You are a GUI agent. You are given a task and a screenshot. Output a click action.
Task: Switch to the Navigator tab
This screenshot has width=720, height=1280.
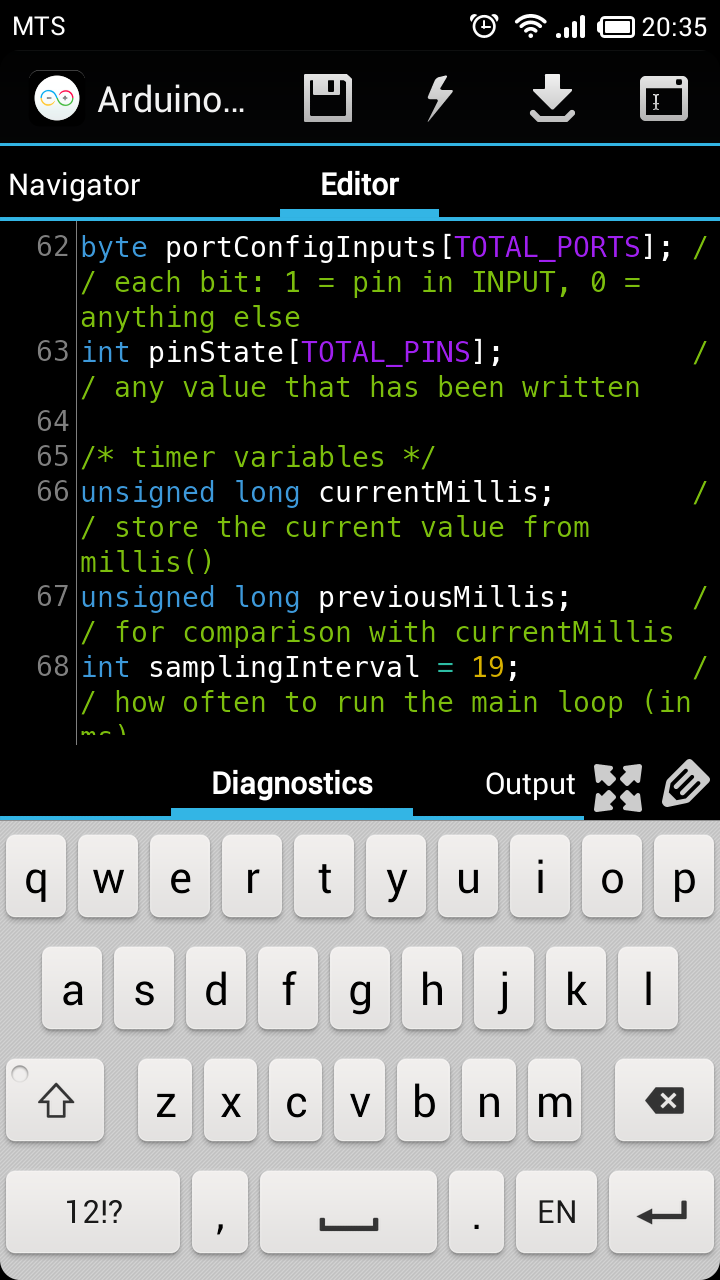click(x=74, y=184)
